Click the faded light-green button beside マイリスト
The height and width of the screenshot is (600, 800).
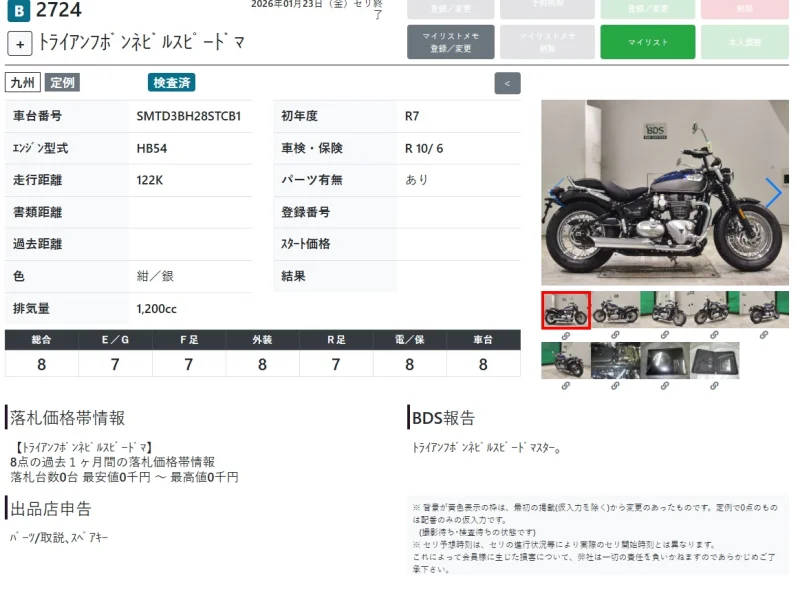745,42
